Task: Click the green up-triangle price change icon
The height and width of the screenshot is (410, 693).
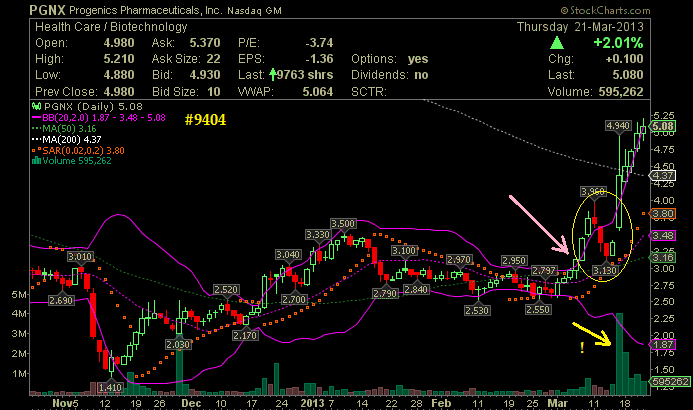Action: click(556, 44)
